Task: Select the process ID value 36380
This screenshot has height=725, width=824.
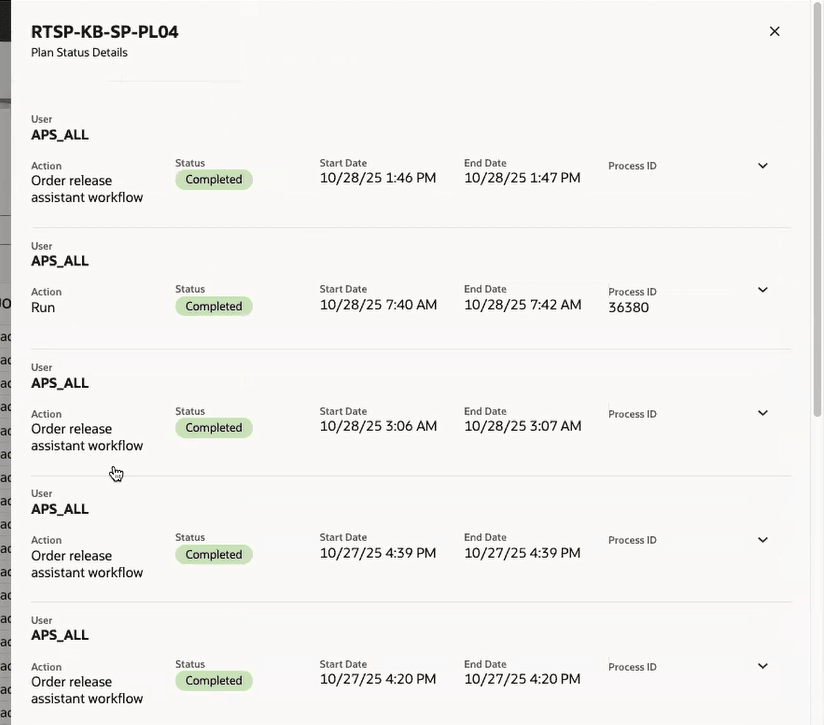Action: click(x=628, y=308)
